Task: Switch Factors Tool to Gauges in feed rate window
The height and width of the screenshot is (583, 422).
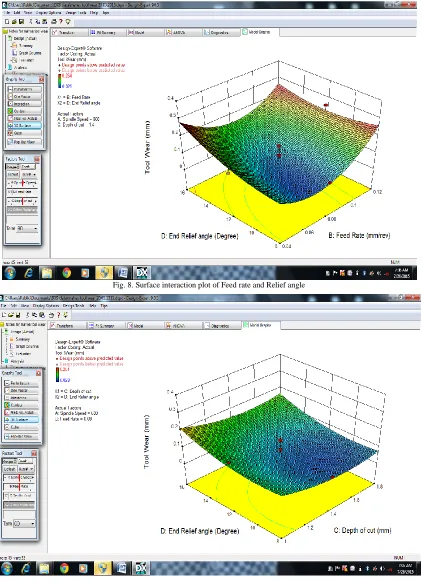Action: coord(12,167)
